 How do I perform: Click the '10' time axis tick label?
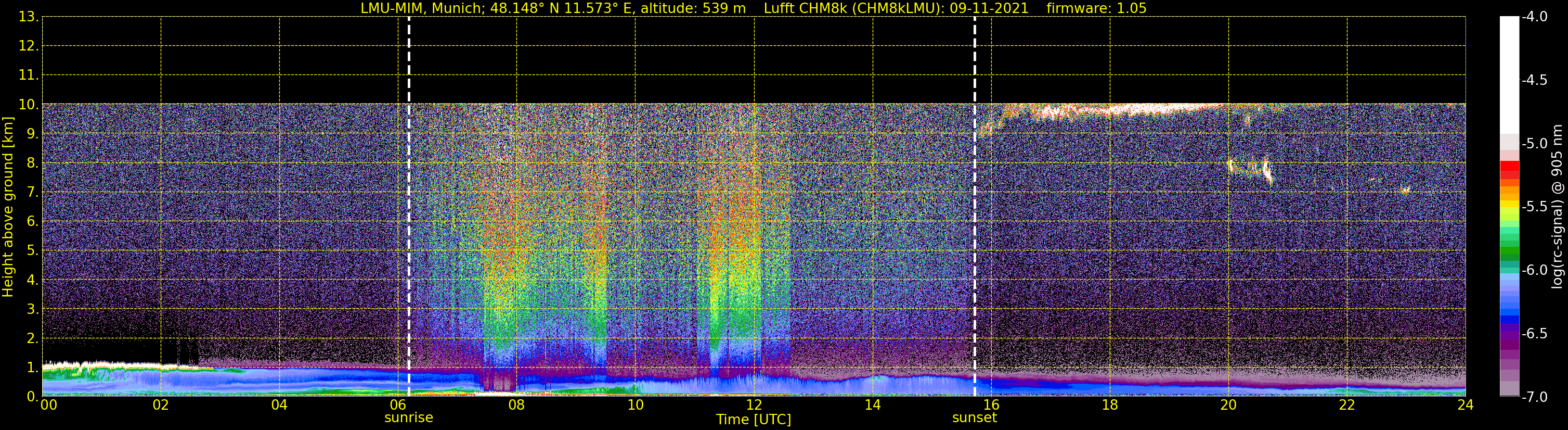tap(636, 405)
